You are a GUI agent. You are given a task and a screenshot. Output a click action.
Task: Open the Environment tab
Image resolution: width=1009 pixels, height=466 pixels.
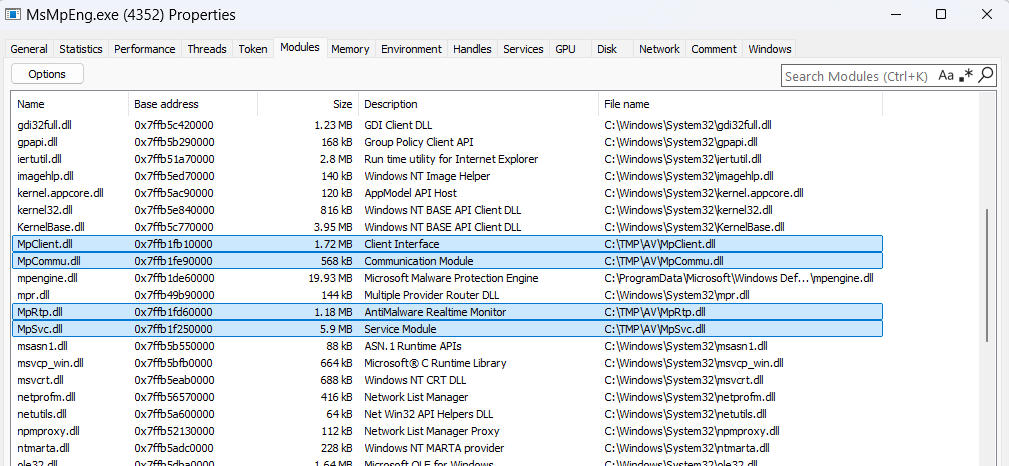(411, 49)
